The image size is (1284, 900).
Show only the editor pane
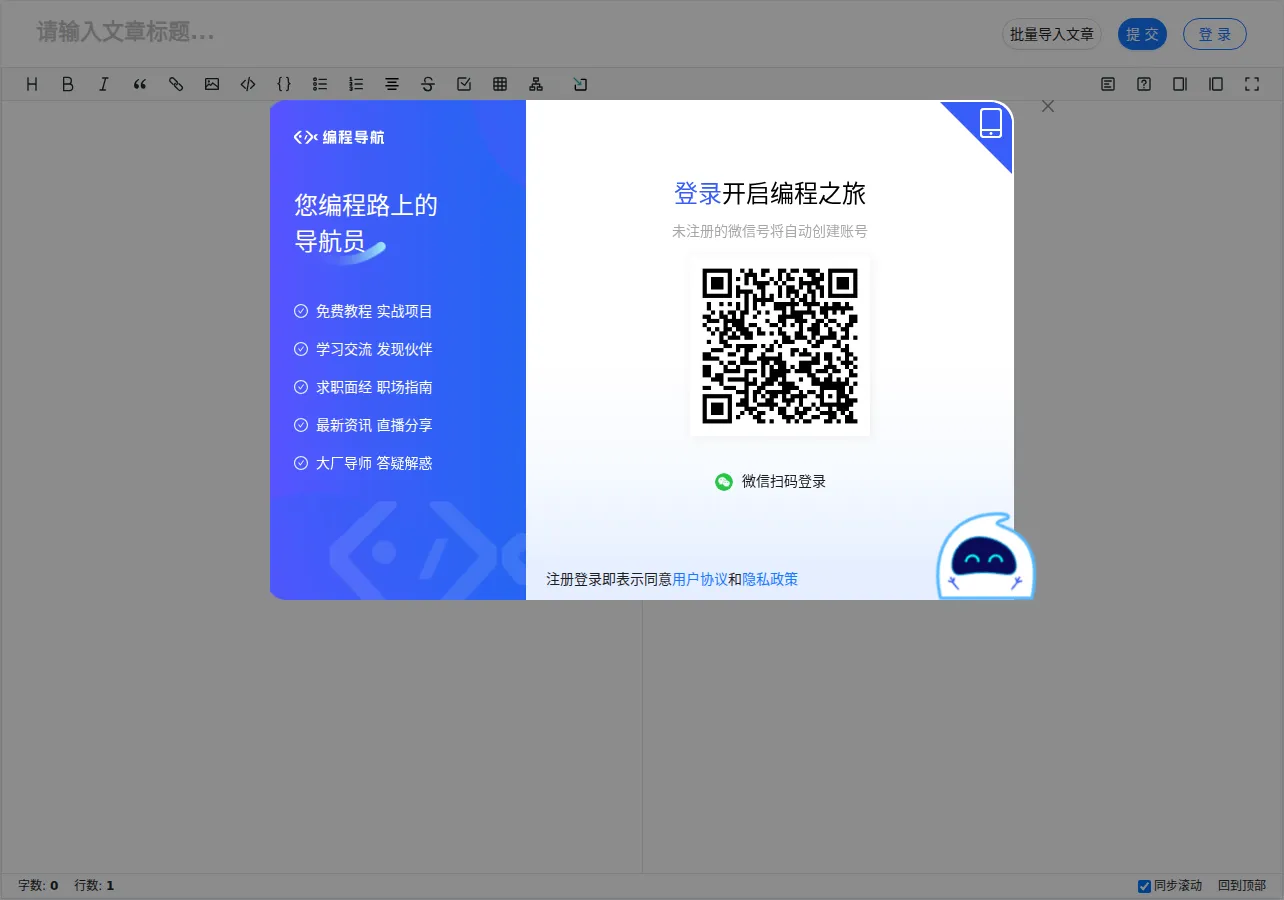[1180, 84]
